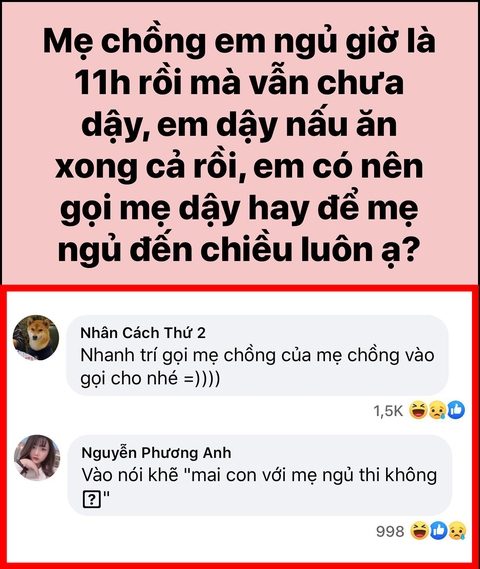Viewport: 480px width, 569px height.
Task: Select the comment text "Vào nói khẽ"
Action: (131, 475)
